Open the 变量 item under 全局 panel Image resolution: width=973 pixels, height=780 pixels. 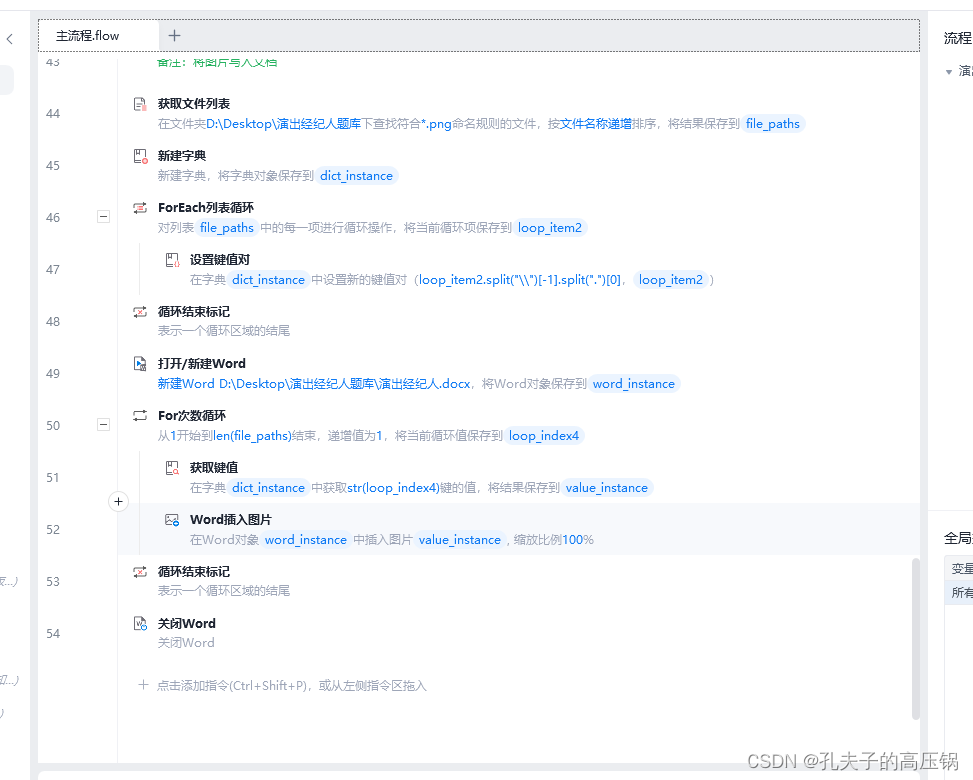pos(962,568)
